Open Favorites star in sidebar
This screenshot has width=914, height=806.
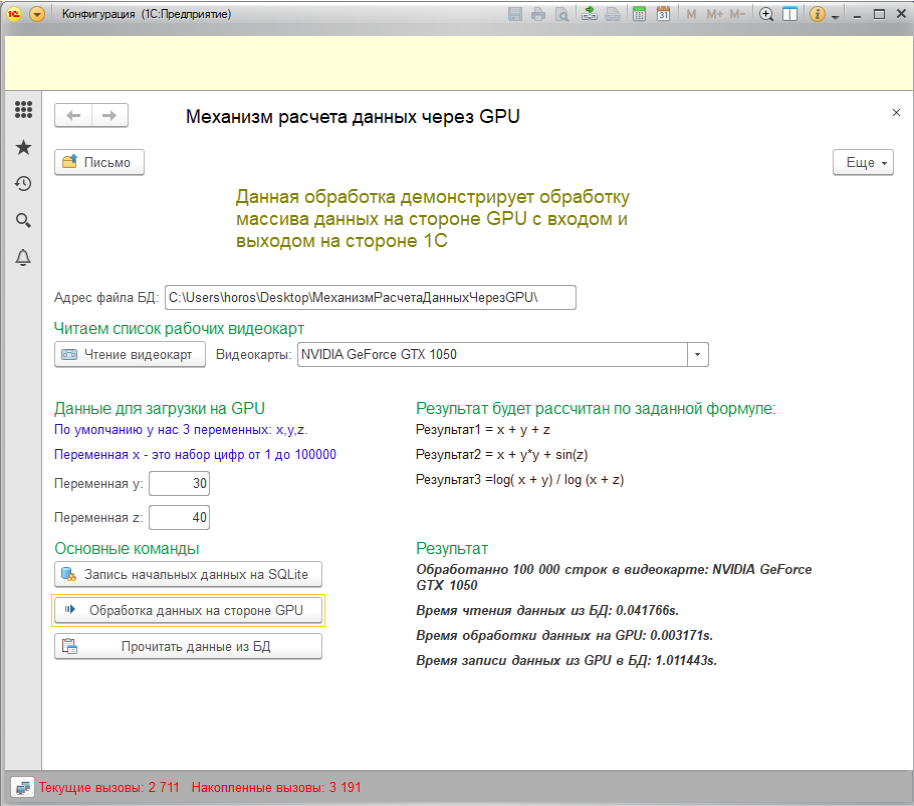tap(23, 147)
